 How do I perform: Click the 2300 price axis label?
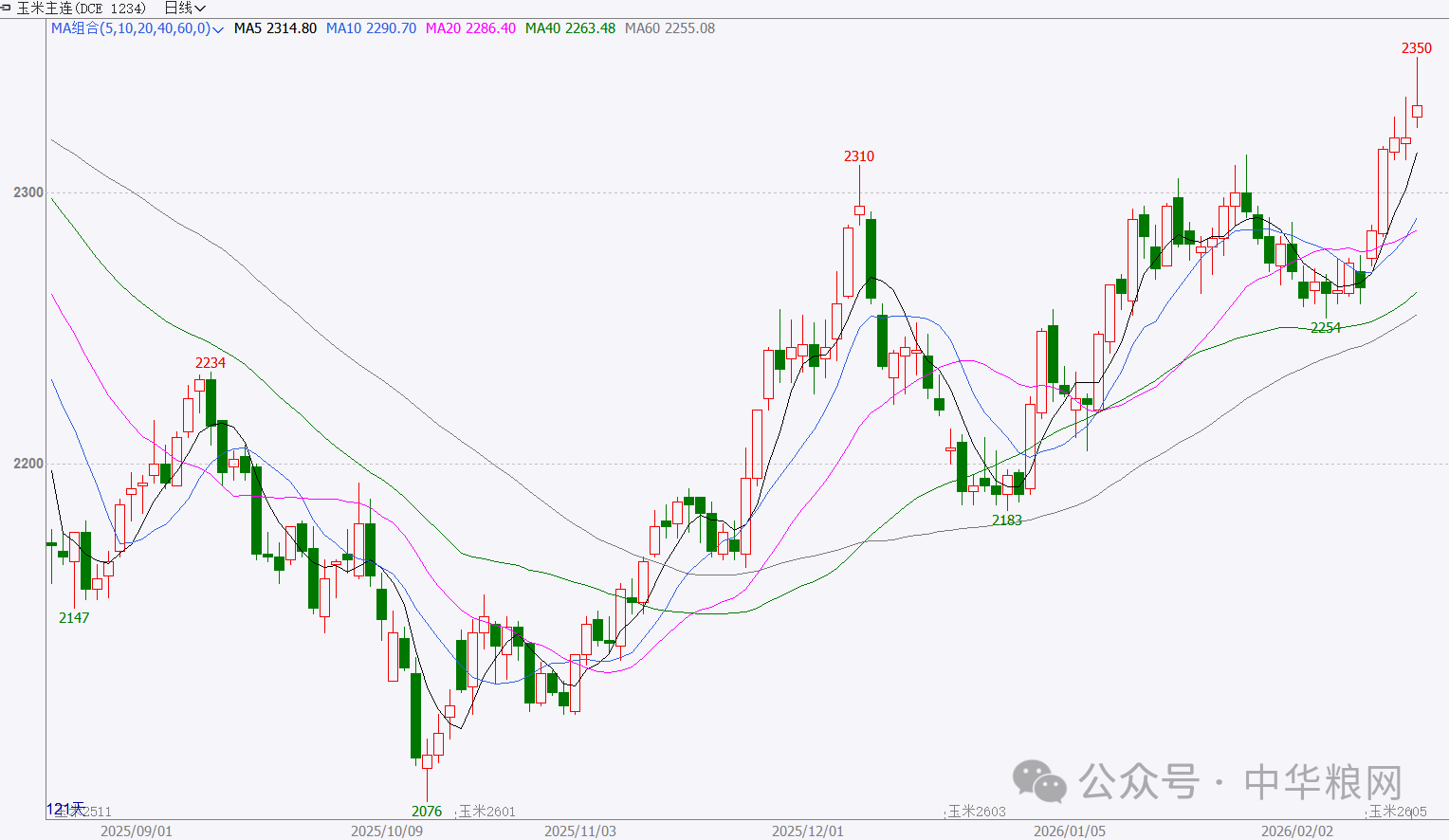tap(28, 192)
